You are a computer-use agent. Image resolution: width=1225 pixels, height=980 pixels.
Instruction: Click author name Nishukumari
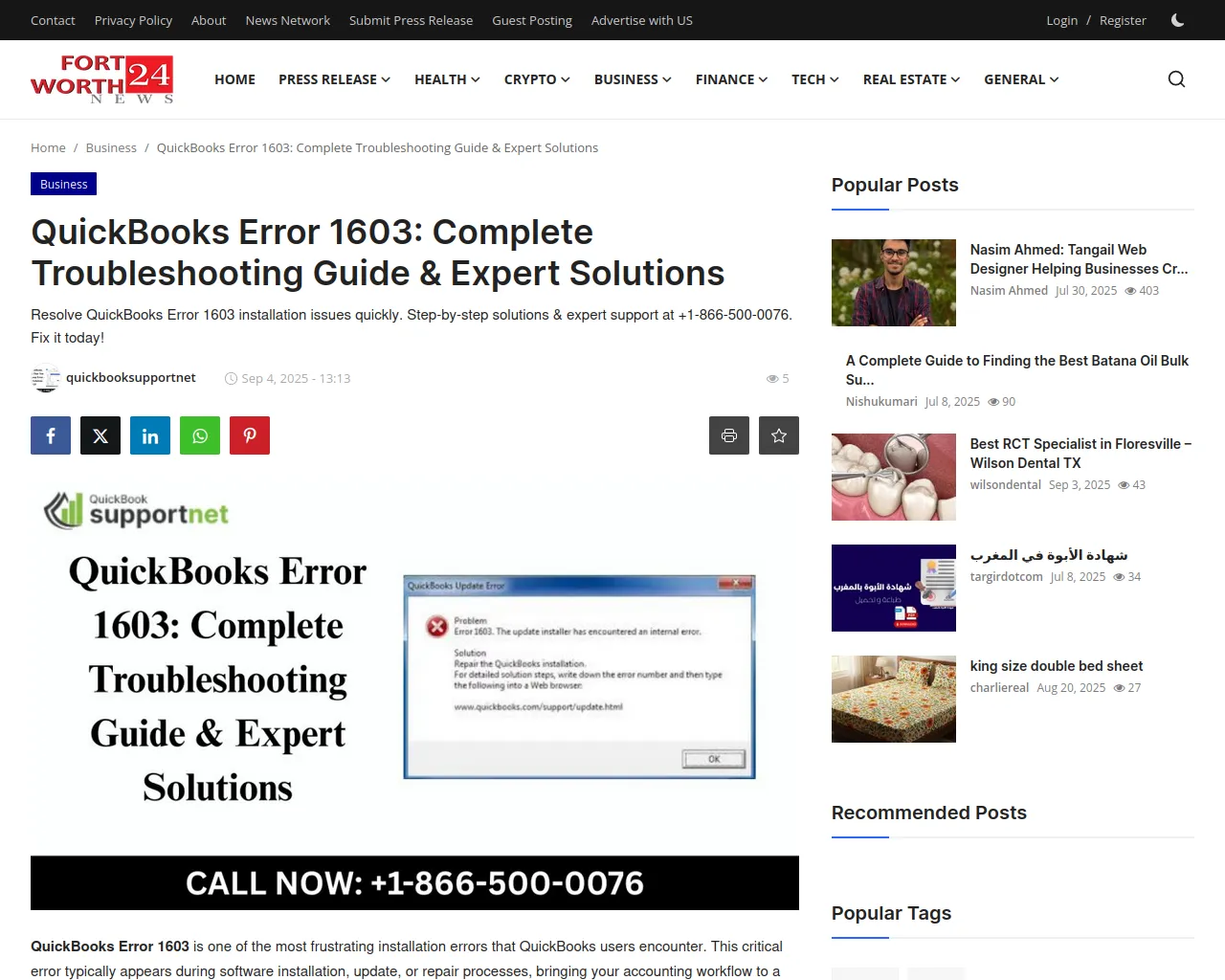881,402
